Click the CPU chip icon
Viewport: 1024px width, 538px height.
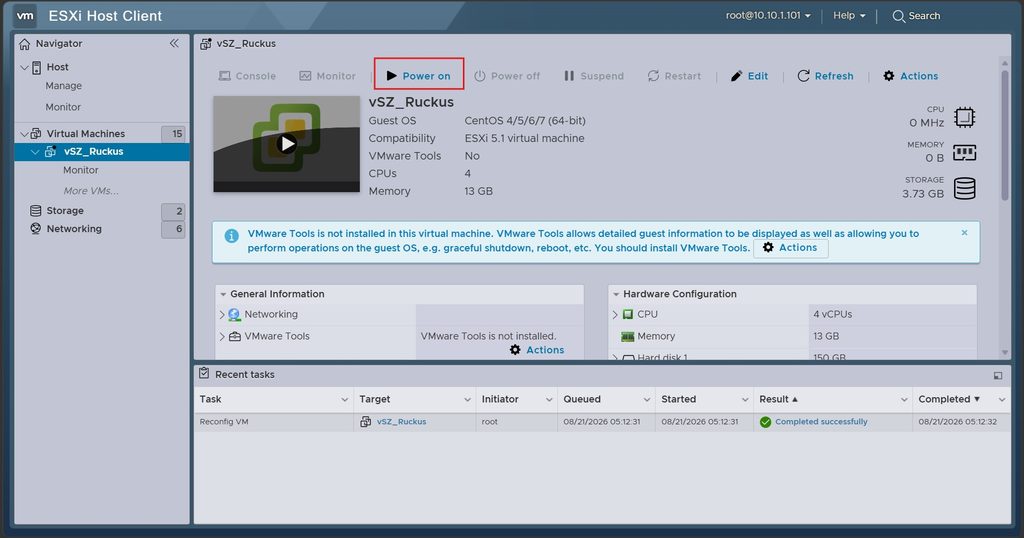coord(965,118)
